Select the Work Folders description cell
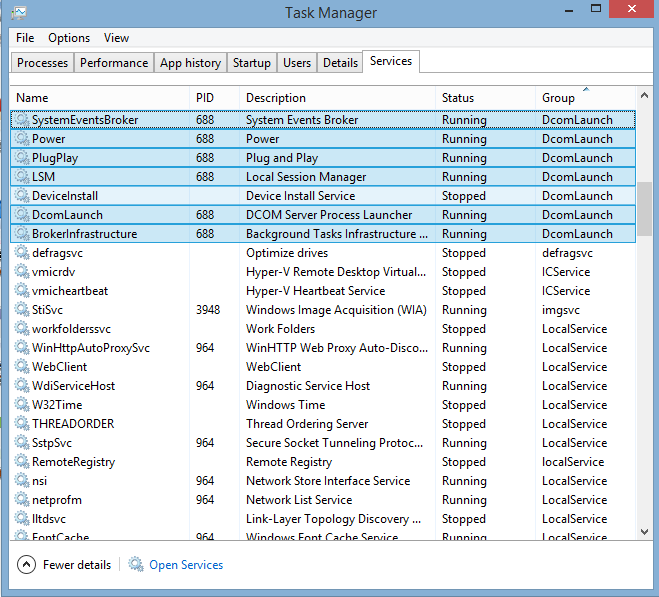 tap(280, 329)
